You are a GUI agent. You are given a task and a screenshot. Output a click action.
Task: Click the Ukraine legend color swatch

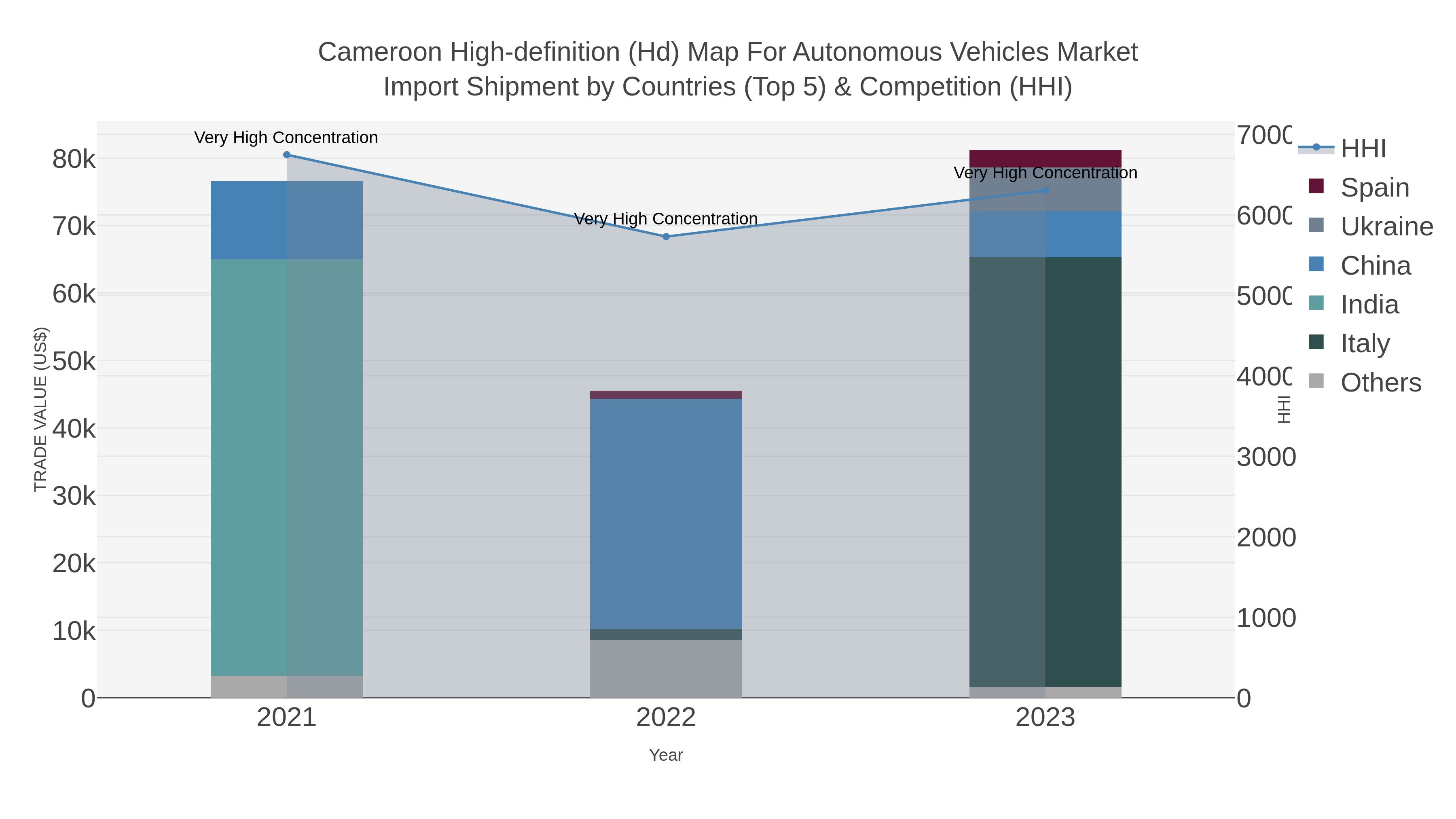pos(1316,225)
